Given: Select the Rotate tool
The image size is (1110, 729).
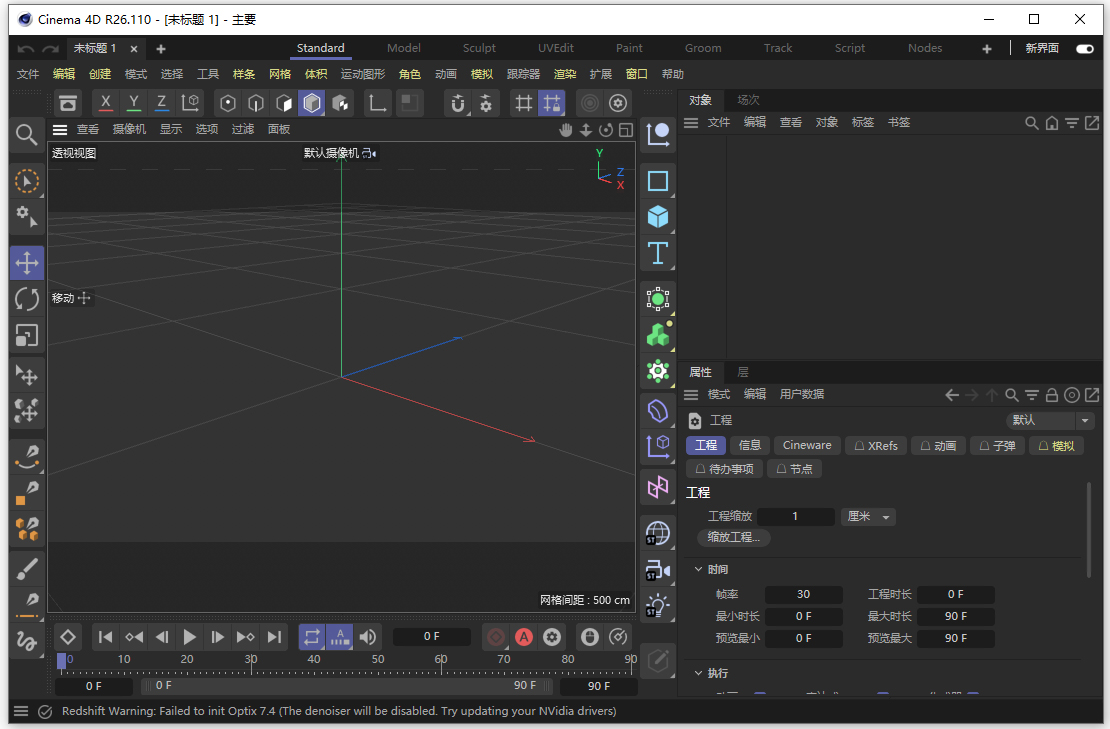Looking at the screenshot, I should point(27,299).
